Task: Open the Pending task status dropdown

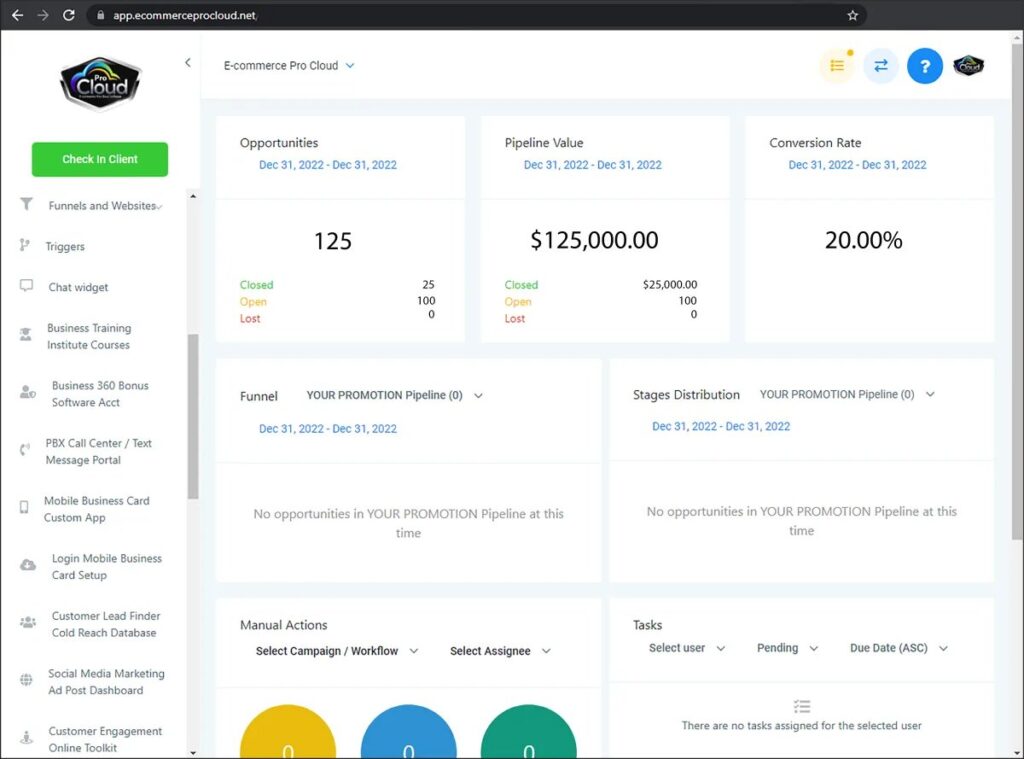Action: [787, 648]
